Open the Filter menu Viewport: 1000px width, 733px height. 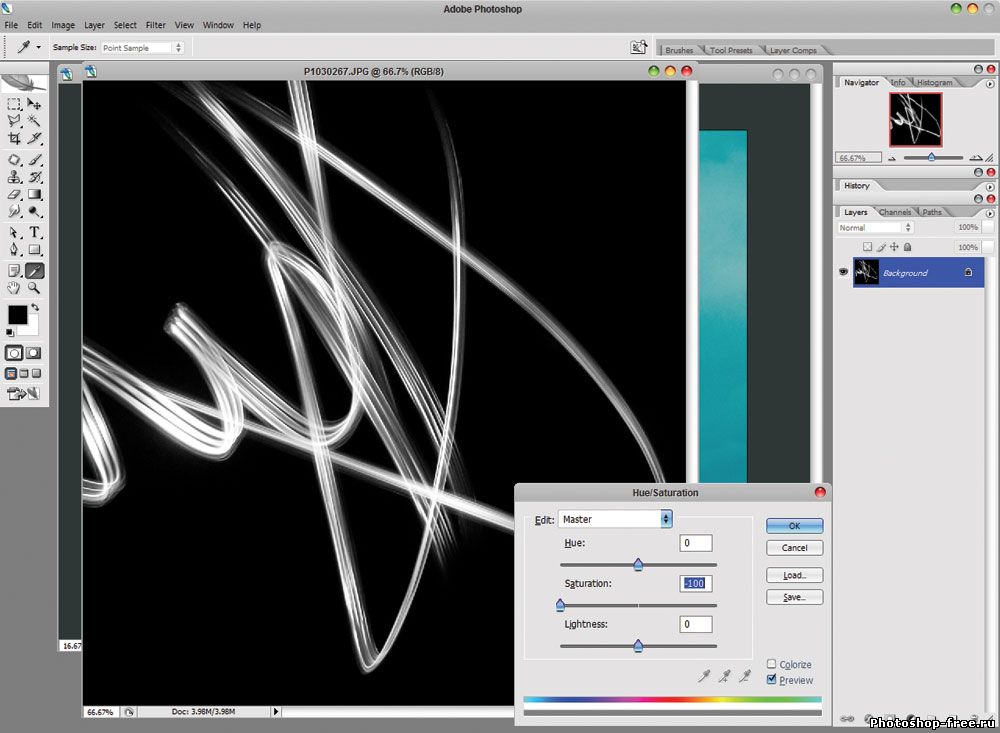coord(155,24)
